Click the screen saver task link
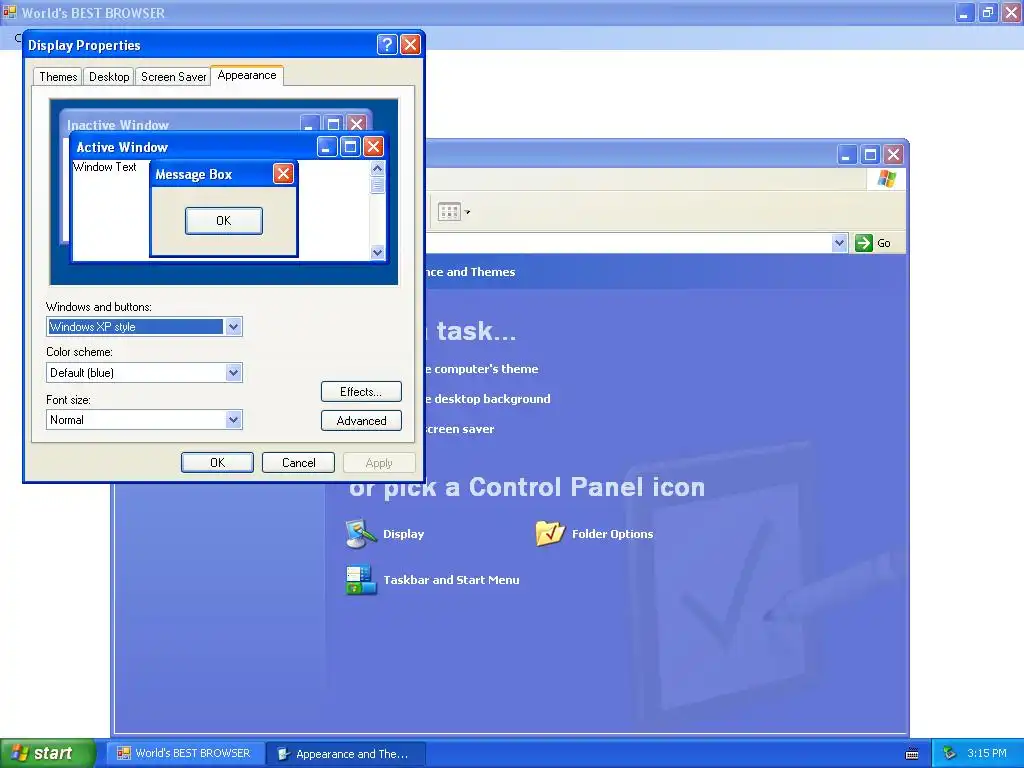The height and width of the screenshot is (768, 1024). point(460,429)
